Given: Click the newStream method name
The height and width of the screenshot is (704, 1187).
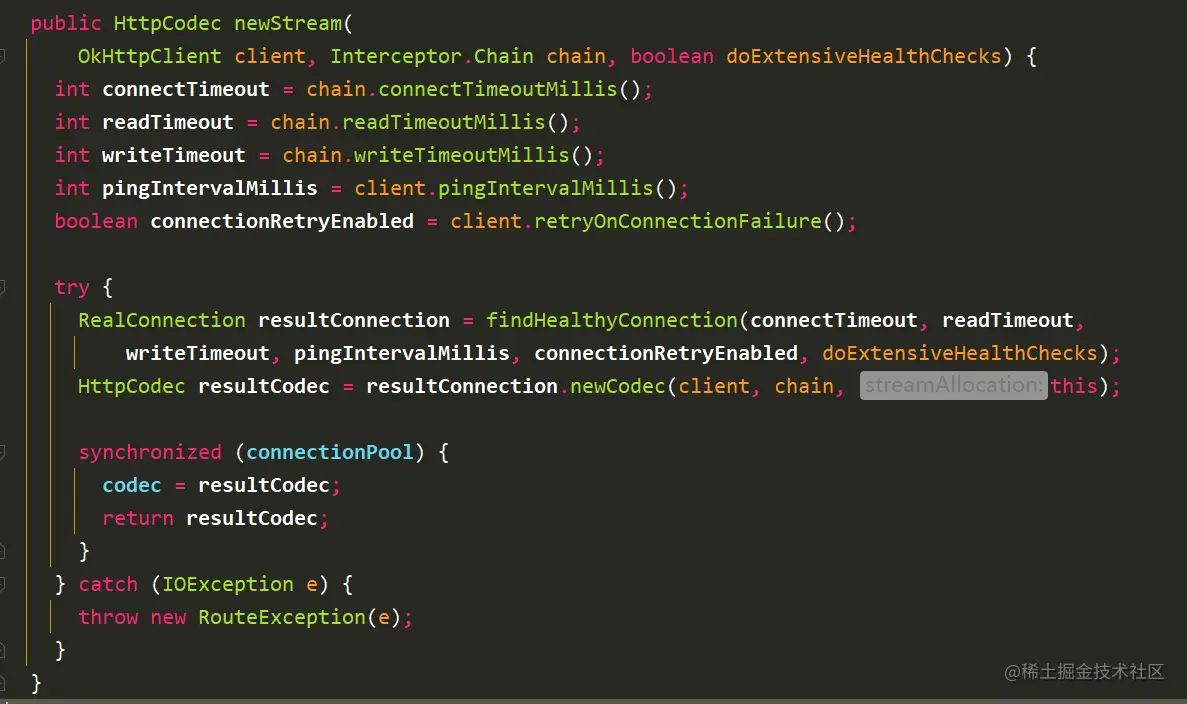Looking at the screenshot, I should pos(288,23).
